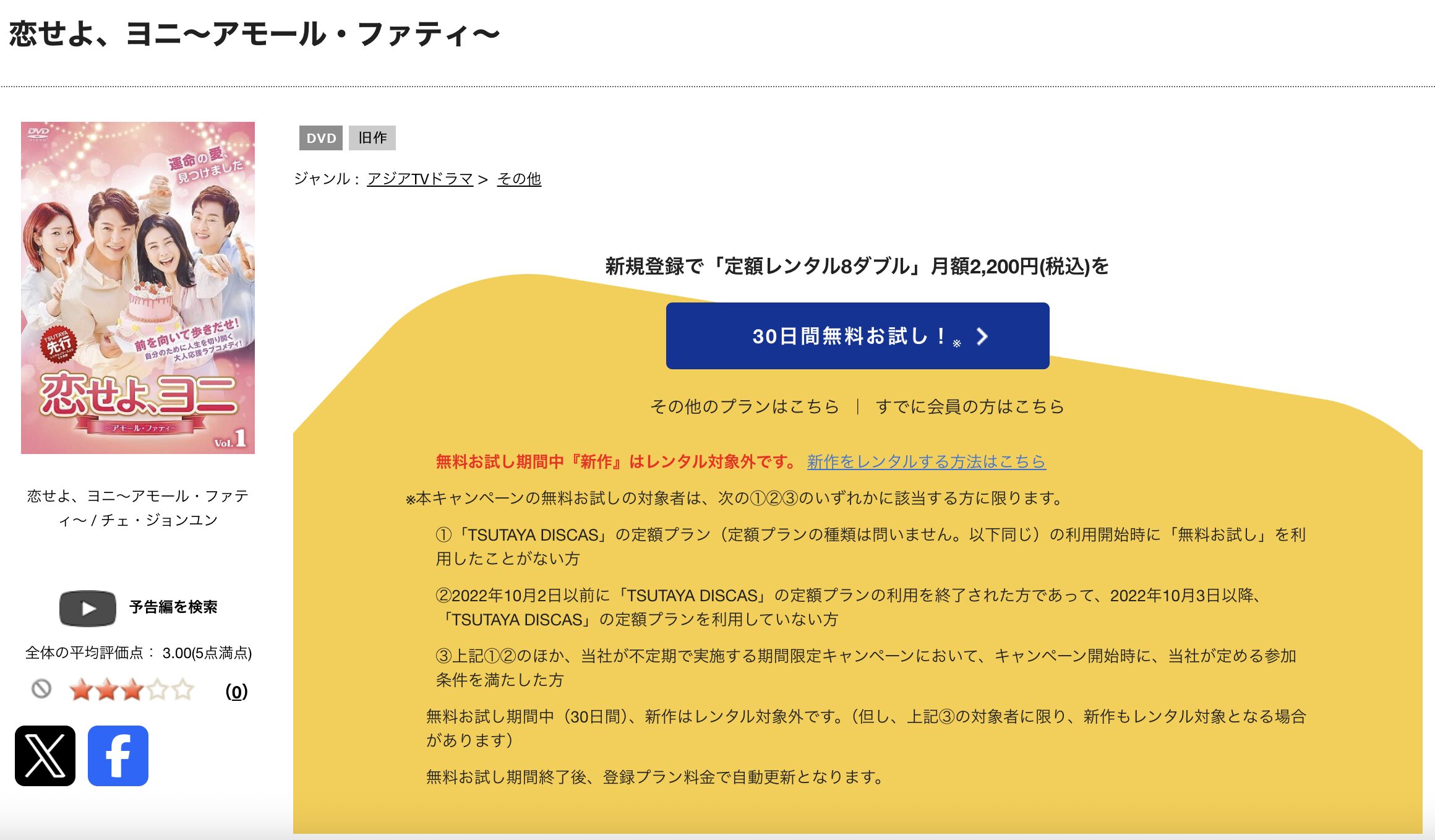Rate five stars

(182, 690)
